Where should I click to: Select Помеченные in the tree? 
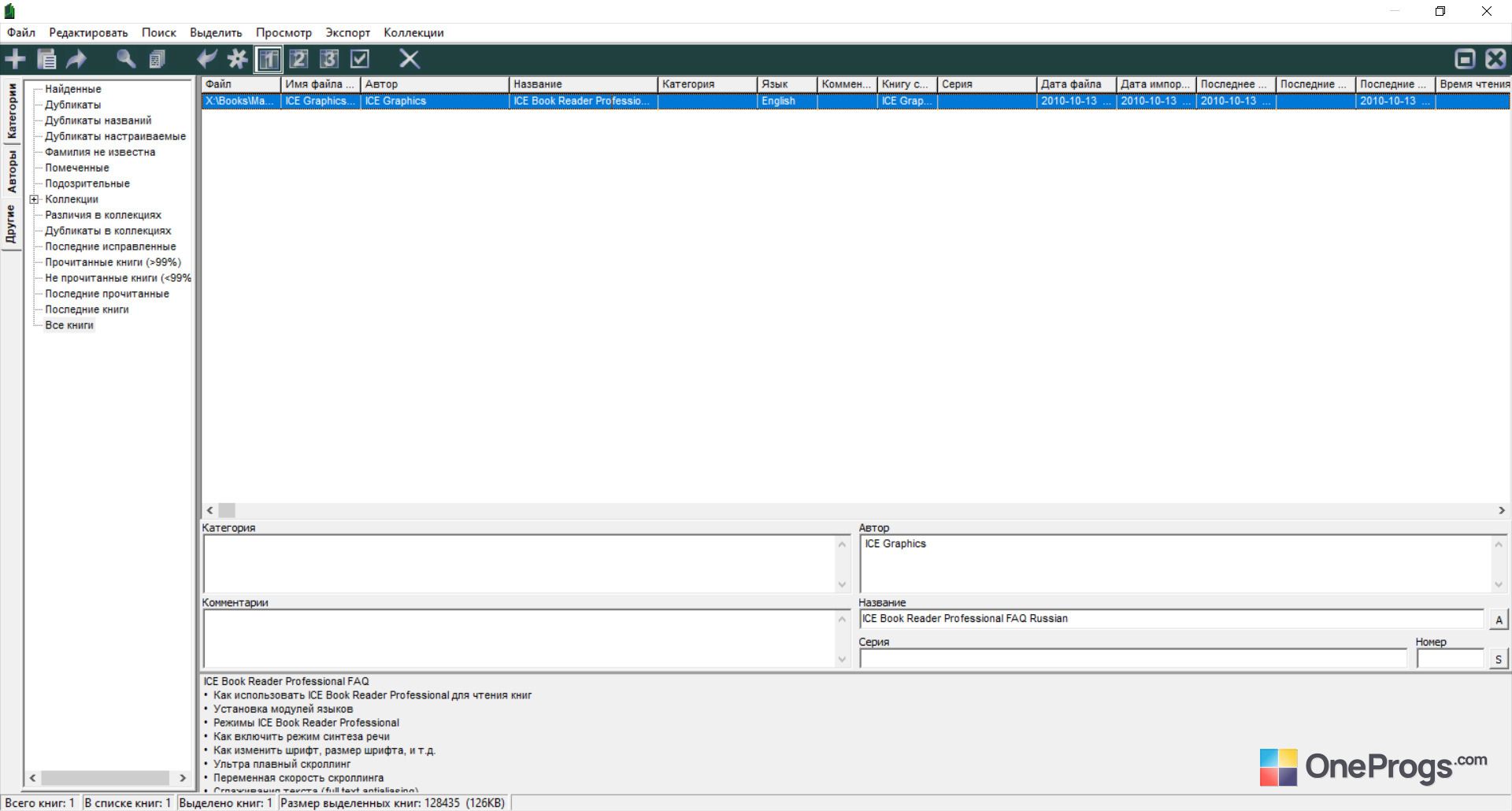coord(77,168)
